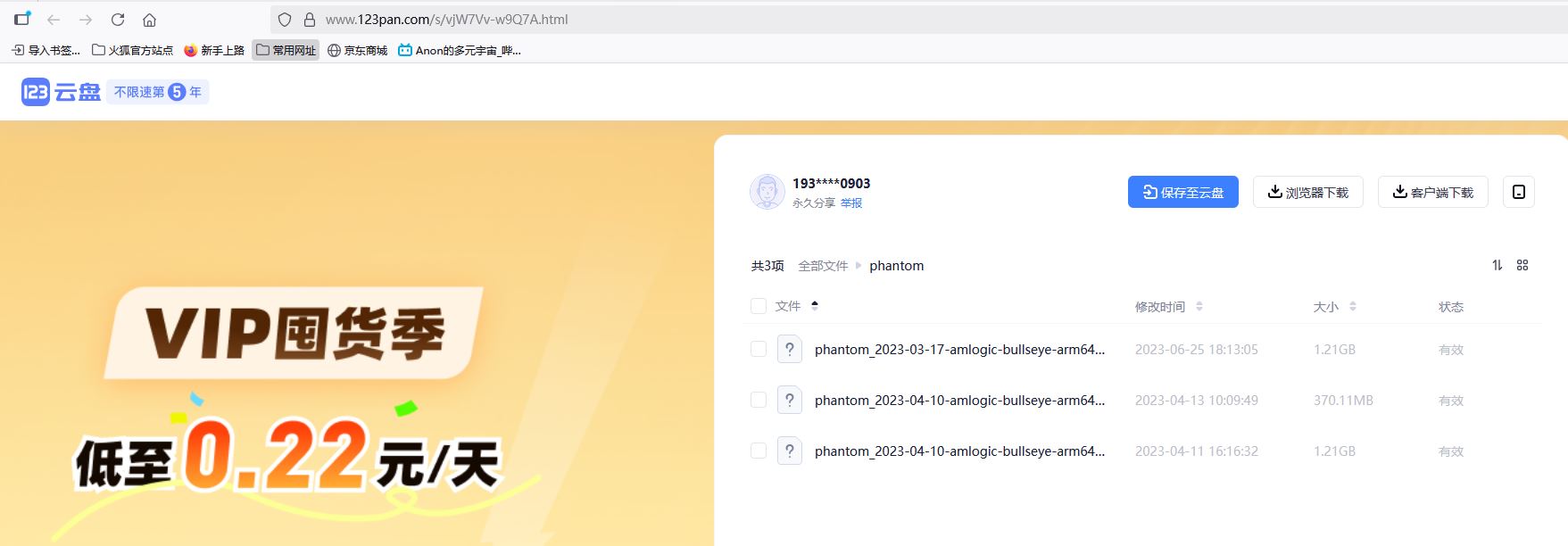Open the 火狐官方站点 bookmarks folder
1568x546 pixels.
click(132, 50)
